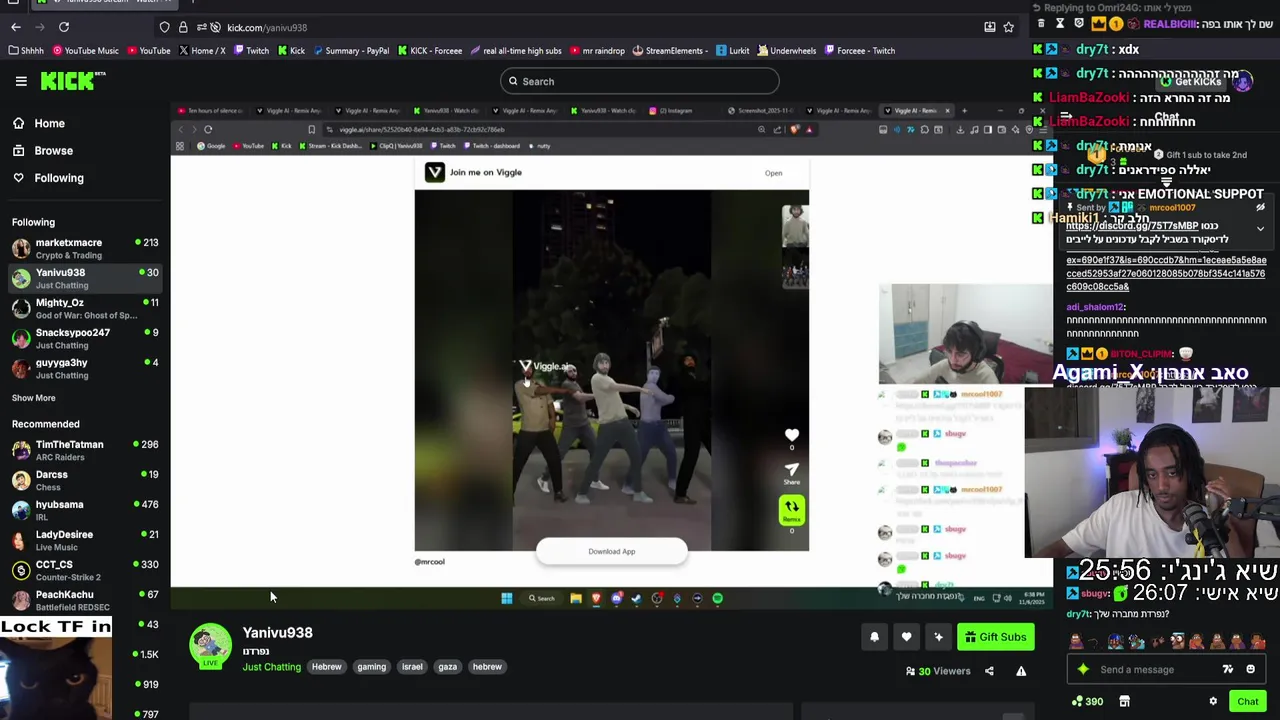This screenshot has width=1280, height=720.
Task: Open Summary - PayPal bookmark
Action: [x=350, y=50]
